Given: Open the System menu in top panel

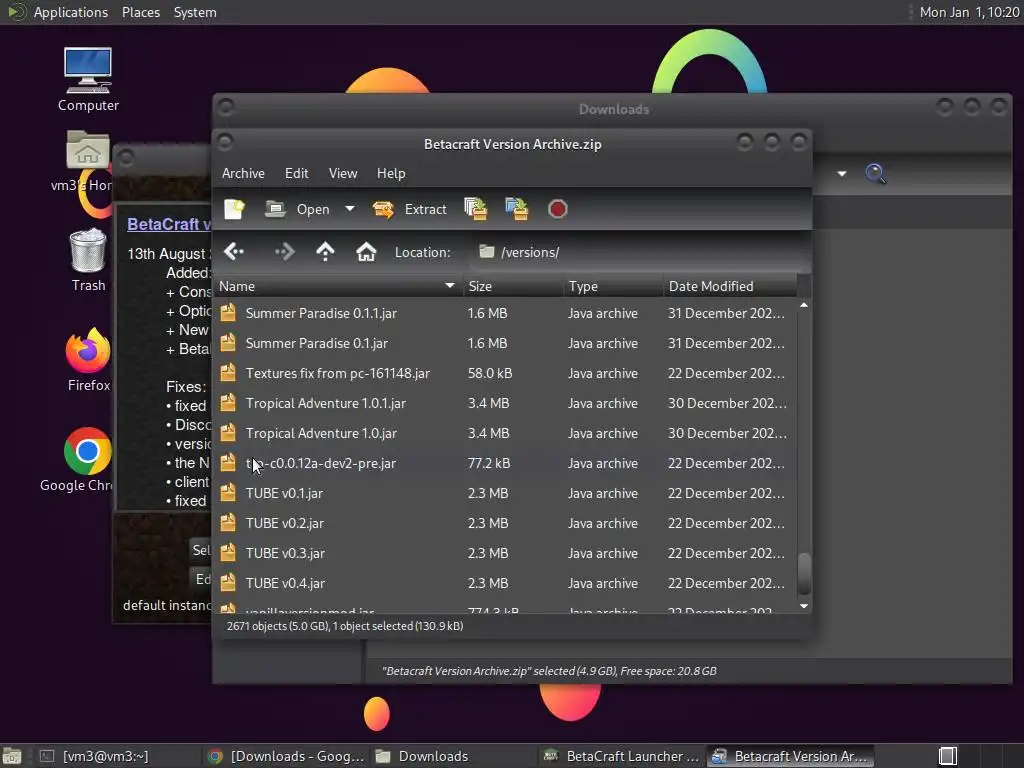Looking at the screenshot, I should (195, 12).
